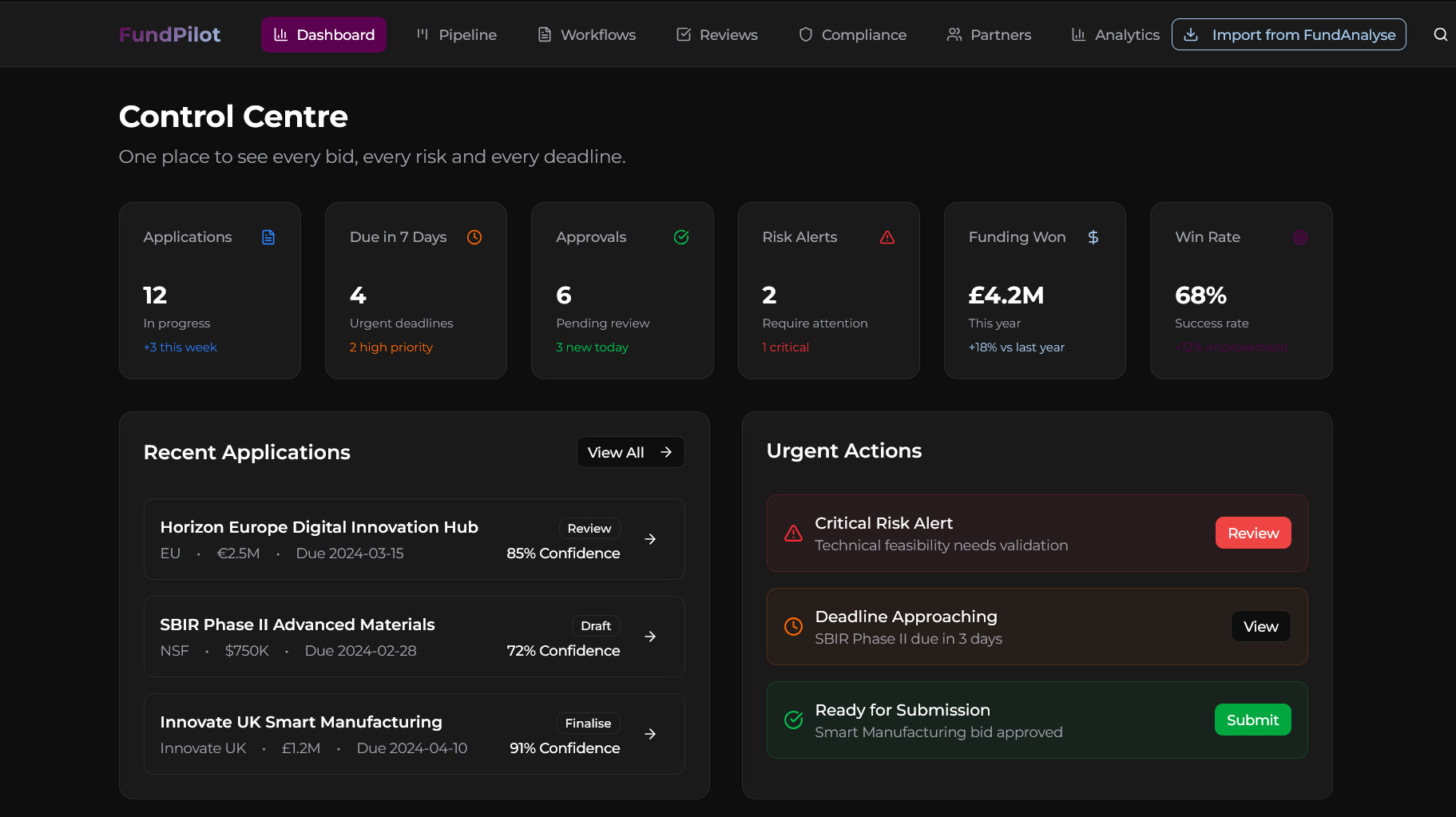
Task: Open Horizon Europe application via arrow
Action: click(650, 539)
